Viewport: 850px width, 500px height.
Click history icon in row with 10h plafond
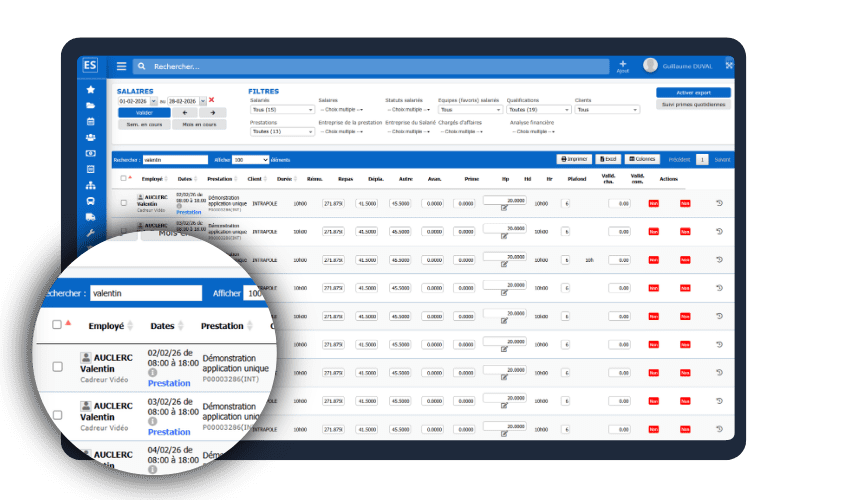[x=719, y=260]
